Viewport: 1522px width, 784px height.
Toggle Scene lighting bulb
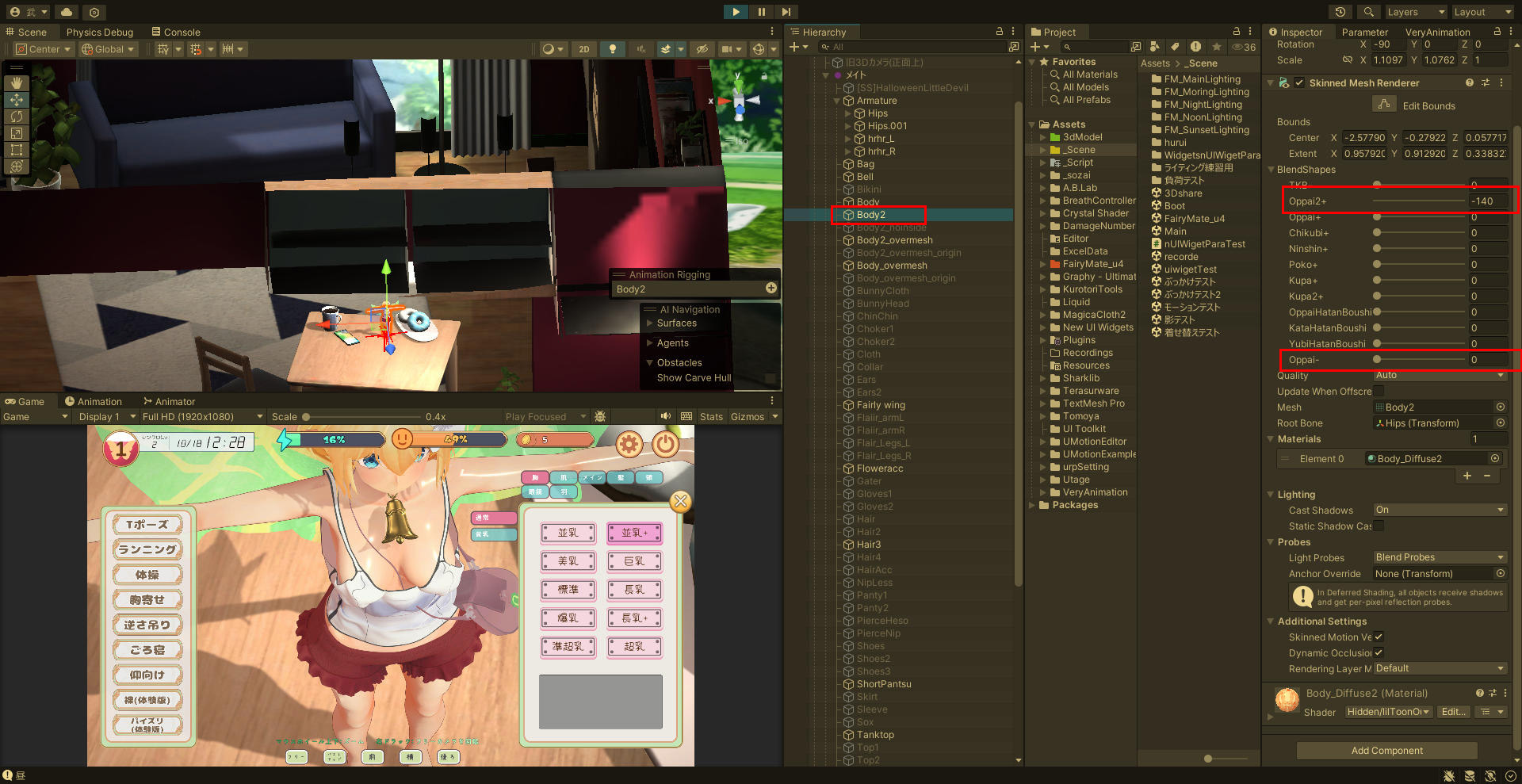click(x=612, y=49)
